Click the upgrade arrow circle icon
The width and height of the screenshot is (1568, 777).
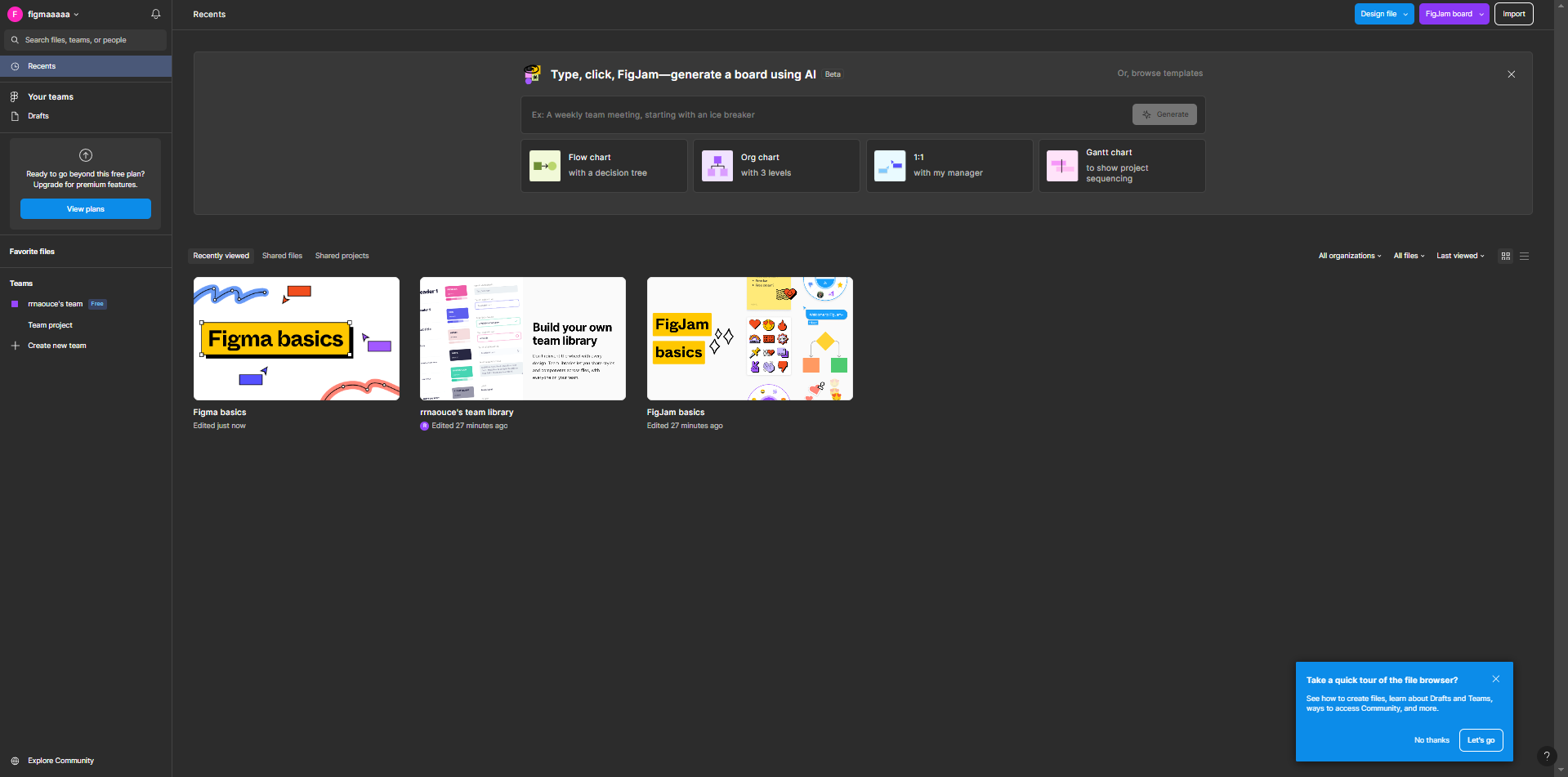[86, 155]
